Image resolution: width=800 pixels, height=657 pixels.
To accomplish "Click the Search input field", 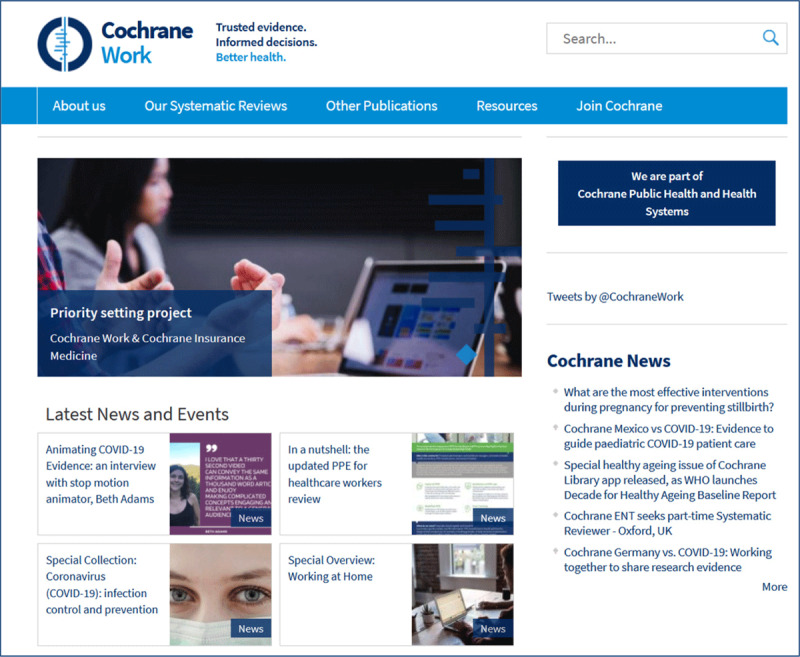I will 666,38.
